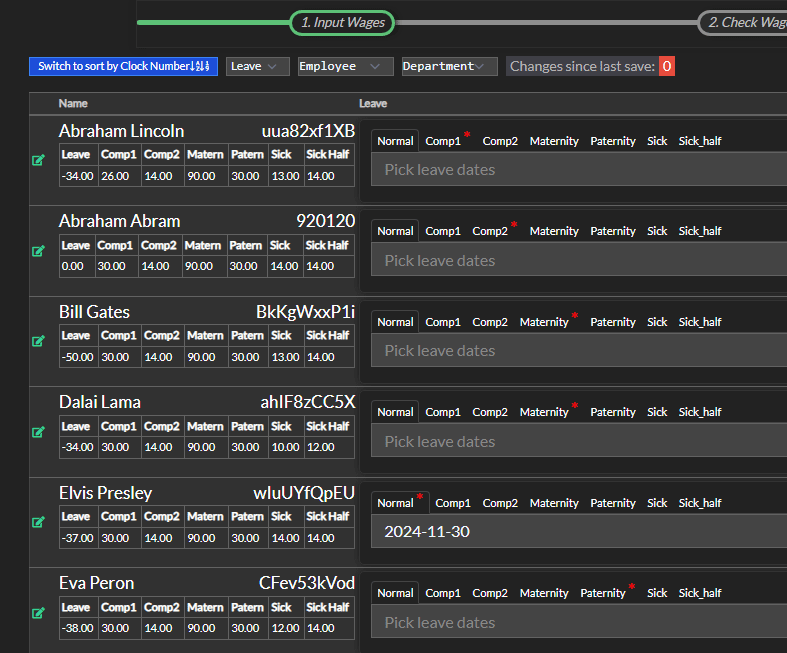This screenshot has width=787, height=653.
Task: Open the Department filter dropdown
Action: point(449,66)
